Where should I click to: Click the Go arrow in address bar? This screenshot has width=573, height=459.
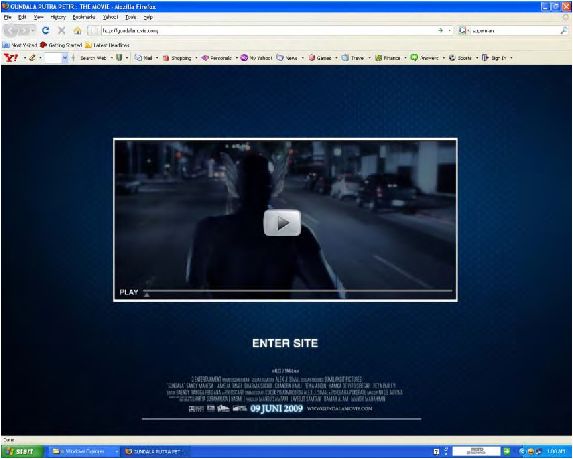440,31
